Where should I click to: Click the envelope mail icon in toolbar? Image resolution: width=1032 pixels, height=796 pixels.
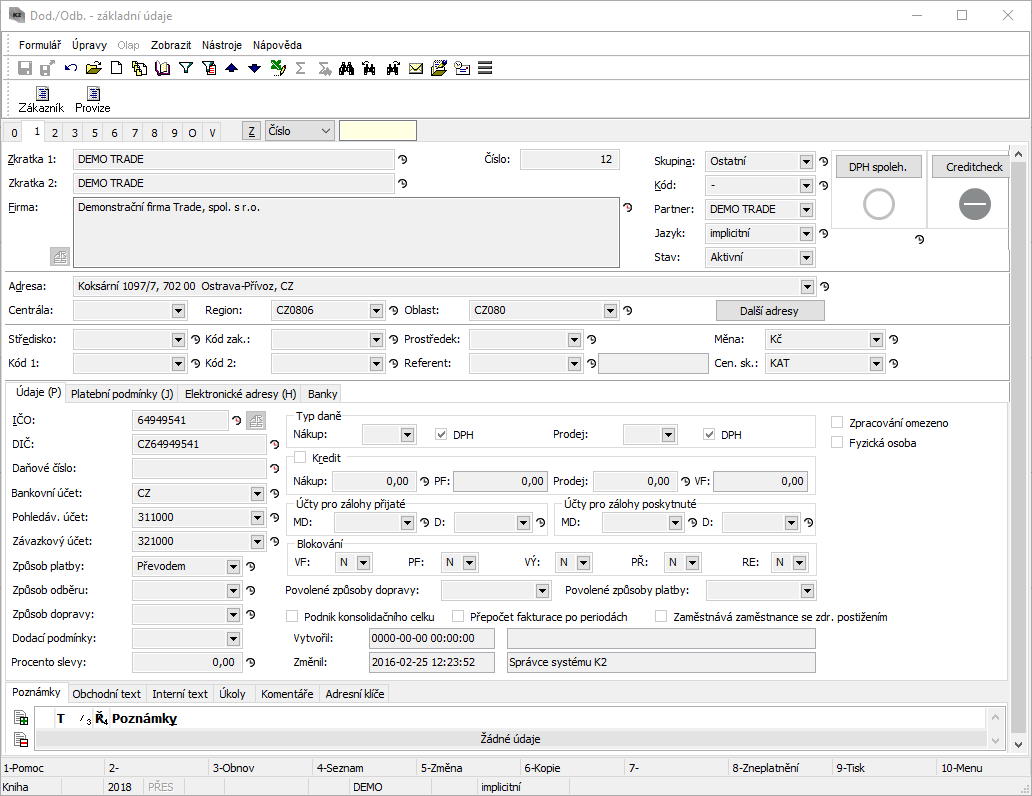[416, 68]
